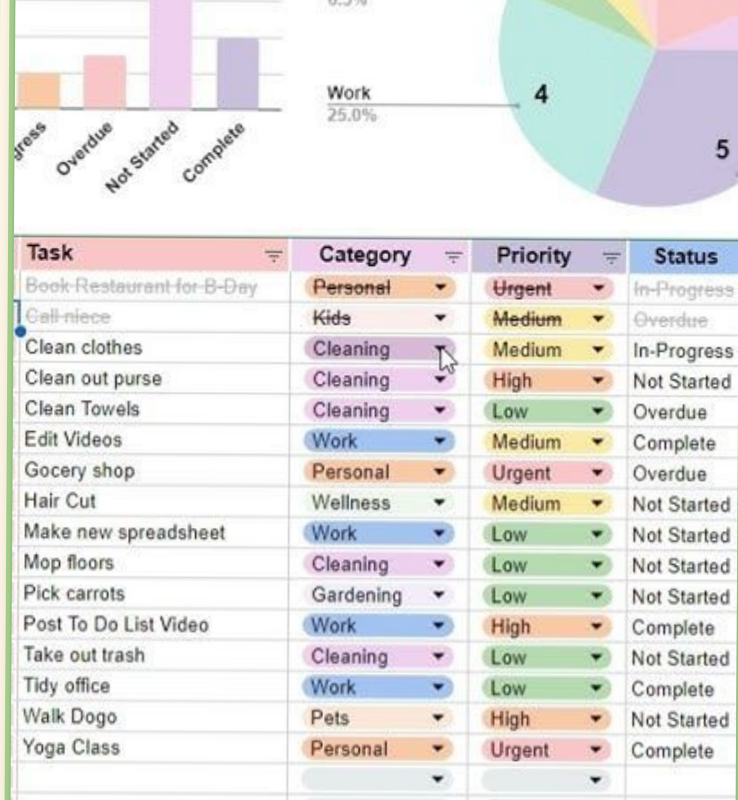Select the Status column header

pos(685,256)
